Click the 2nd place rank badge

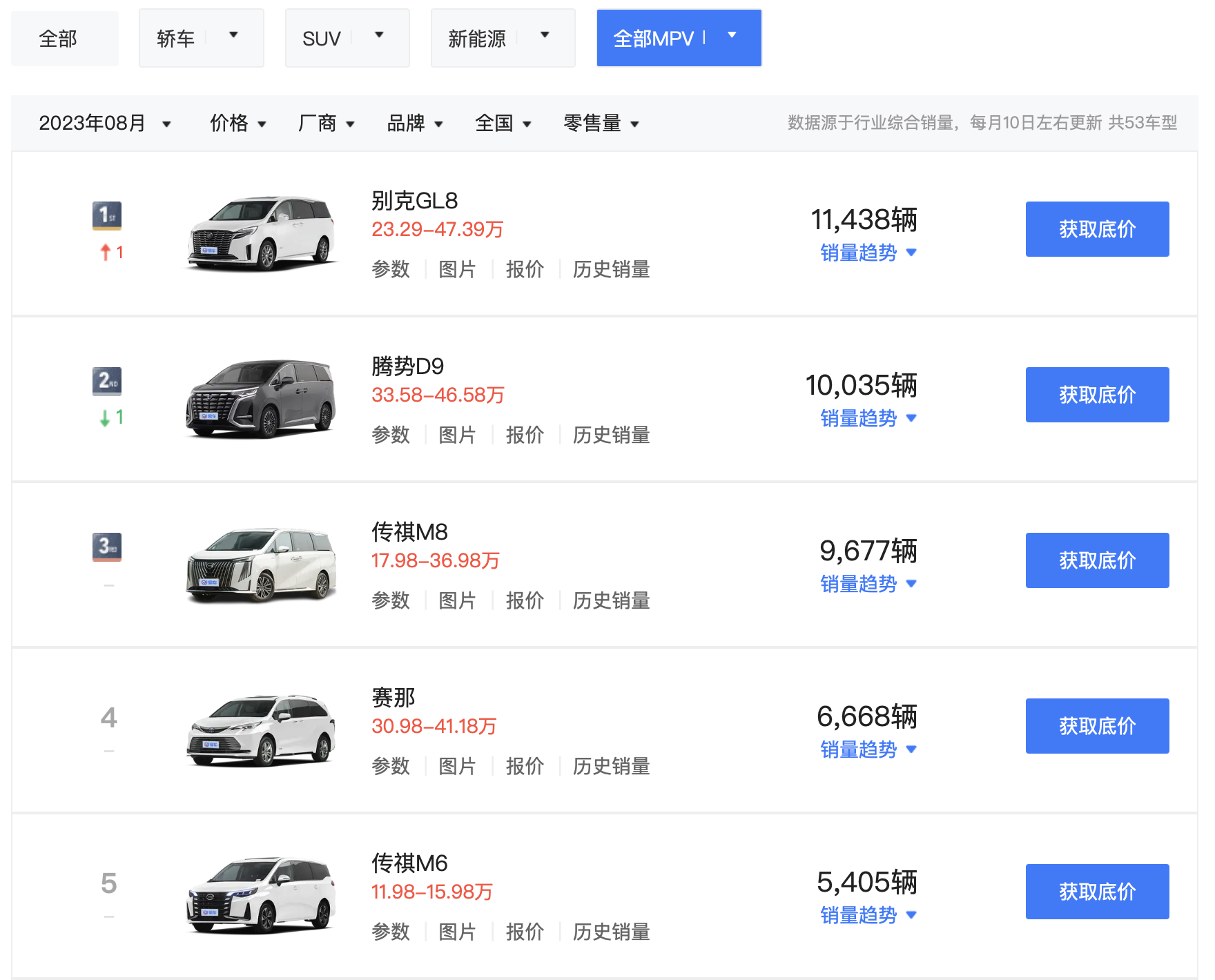click(x=107, y=381)
